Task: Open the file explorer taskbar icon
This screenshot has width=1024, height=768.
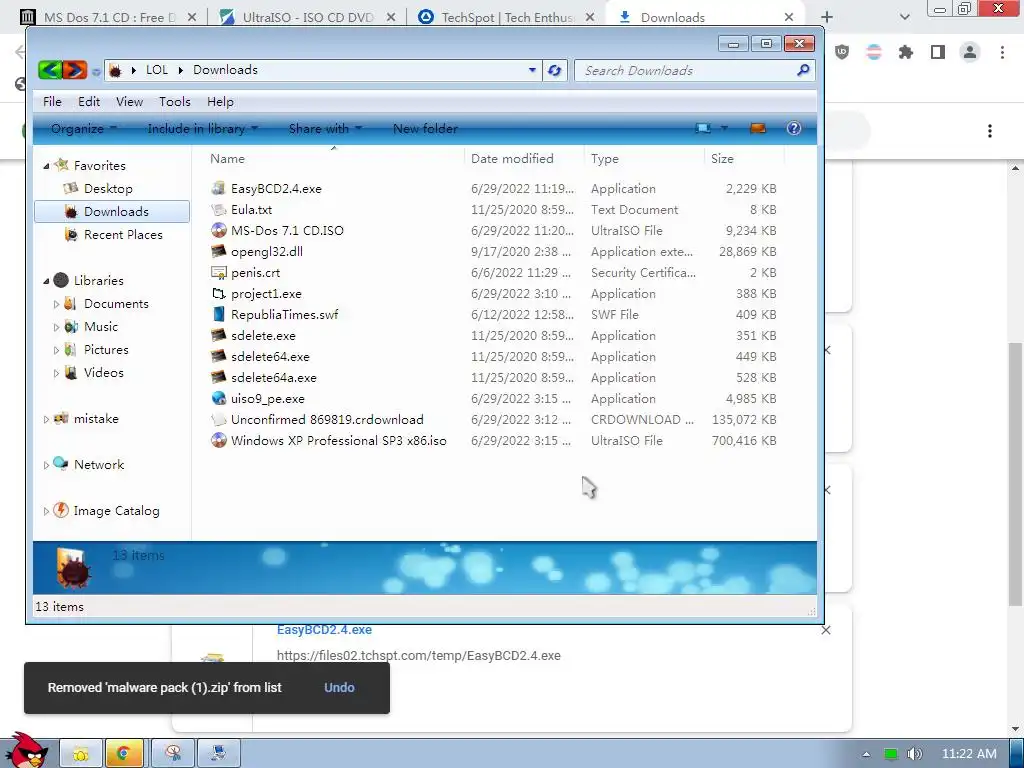Action: click(81, 754)
